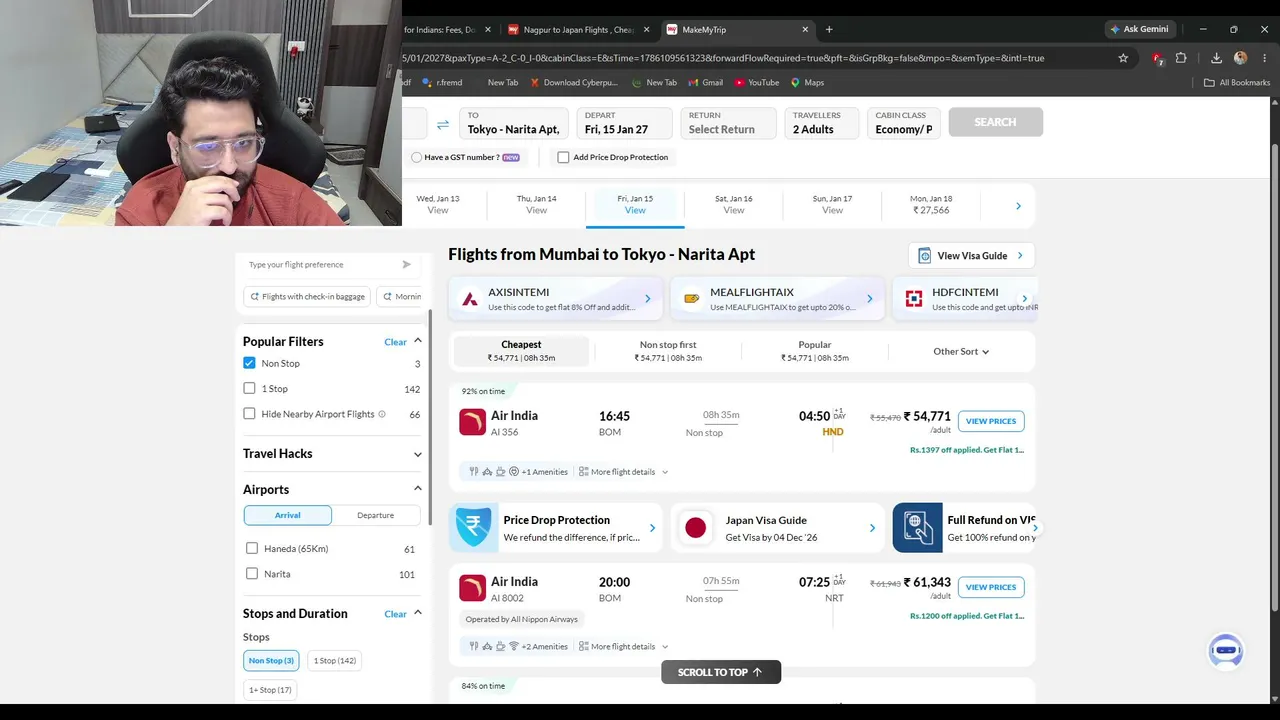The width and height of the screenshot is (1280, 720).
Task: Select the Sat, Jan 16 date tab
Action: 734,204
